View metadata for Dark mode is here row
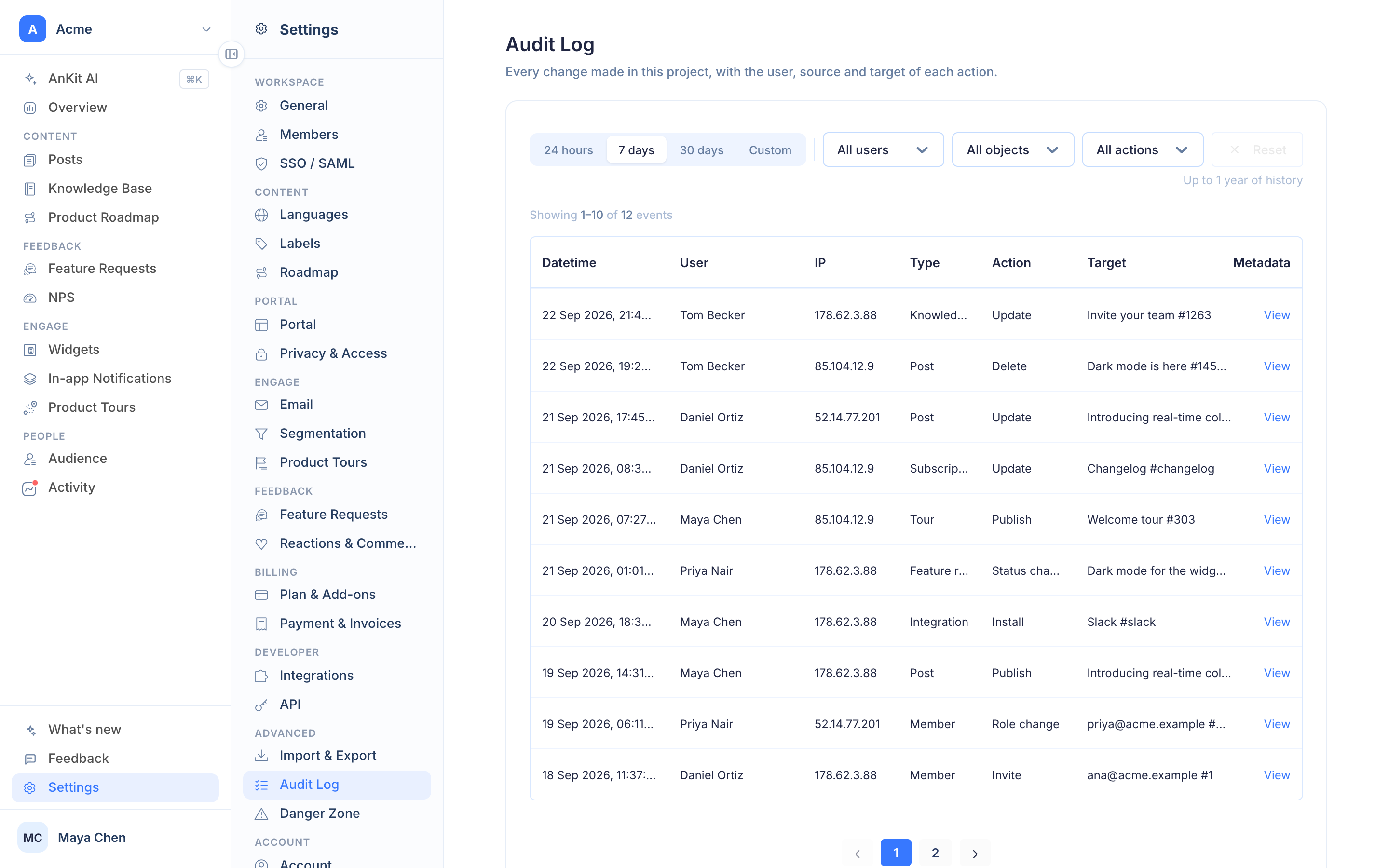 point(1277,366)
